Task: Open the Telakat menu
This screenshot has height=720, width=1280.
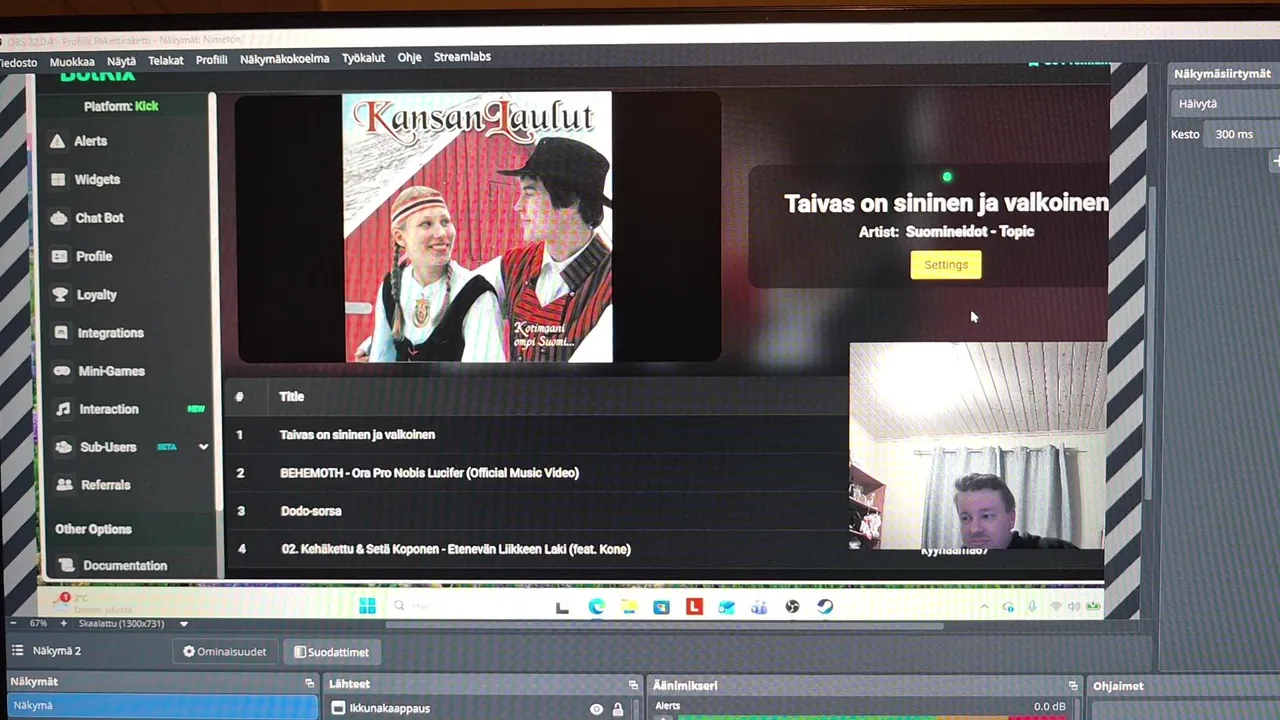Action: [166, 61]
